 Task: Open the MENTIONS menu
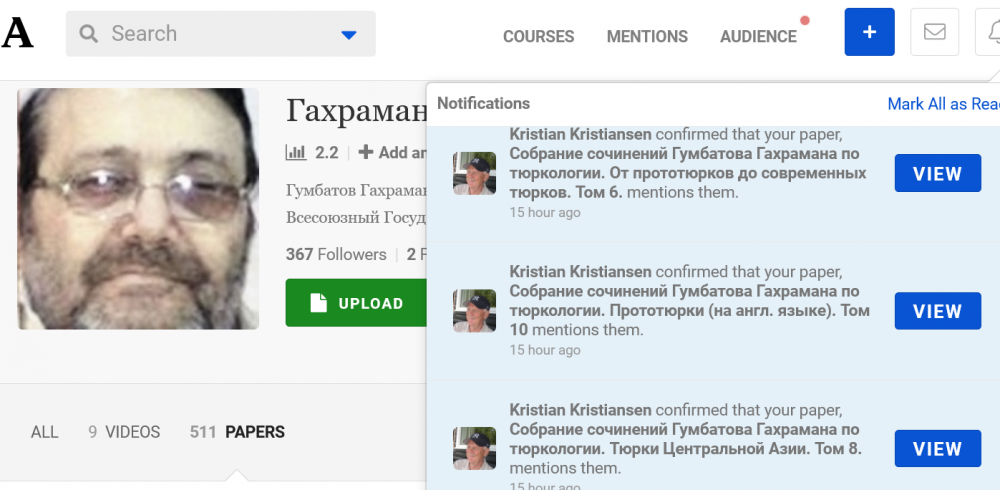(647, 36)
